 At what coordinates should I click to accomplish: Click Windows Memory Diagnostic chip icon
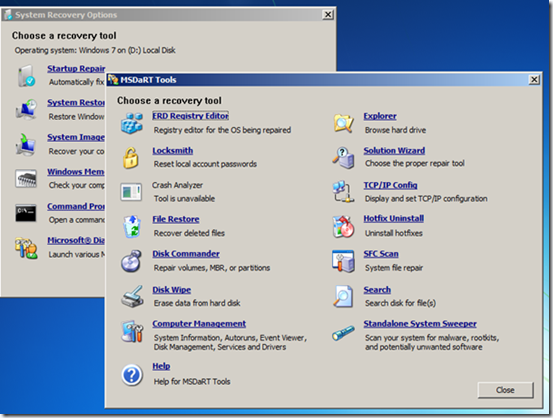click(x=26, y=178)
